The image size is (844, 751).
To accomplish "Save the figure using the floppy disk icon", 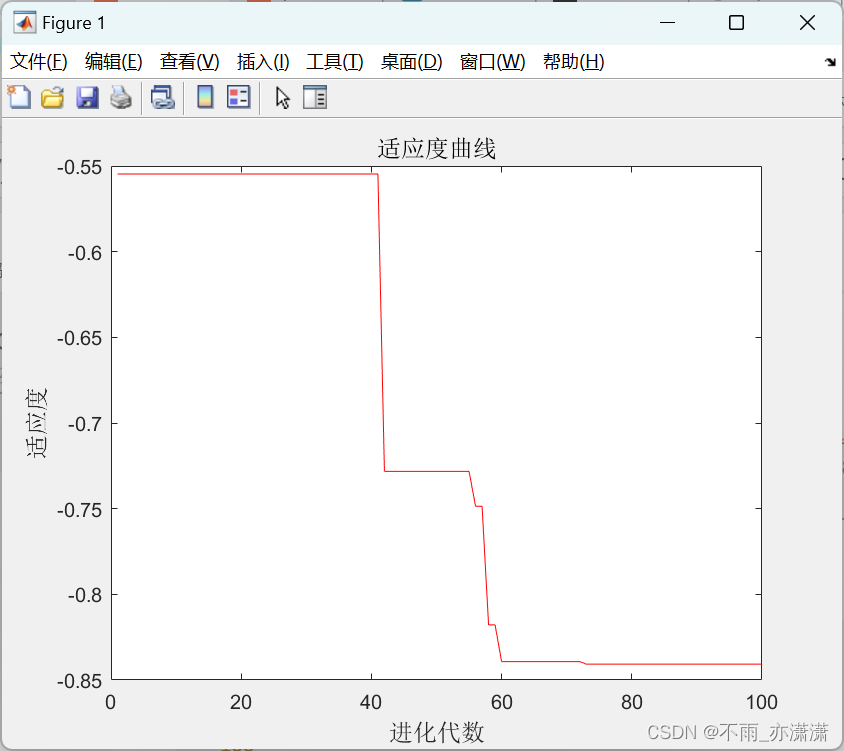I will (x=87, y=97).
